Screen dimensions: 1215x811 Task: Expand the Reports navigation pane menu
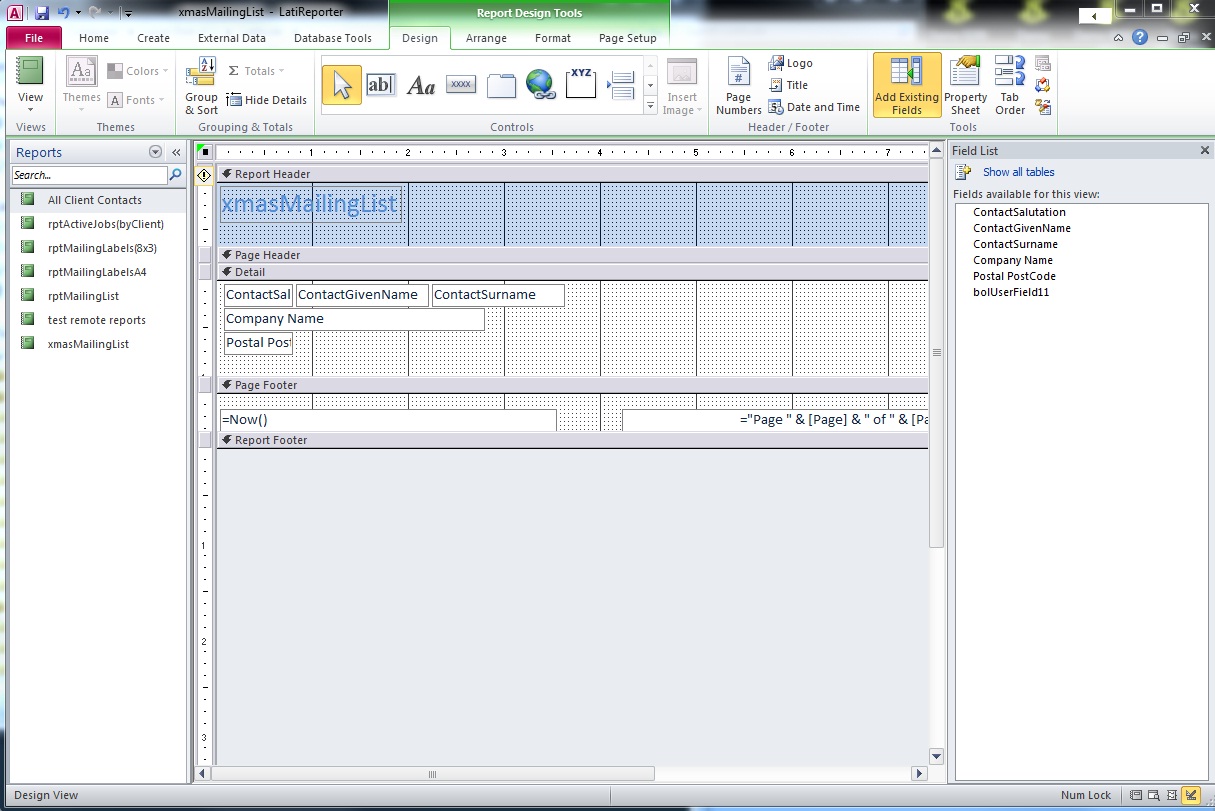155,152
